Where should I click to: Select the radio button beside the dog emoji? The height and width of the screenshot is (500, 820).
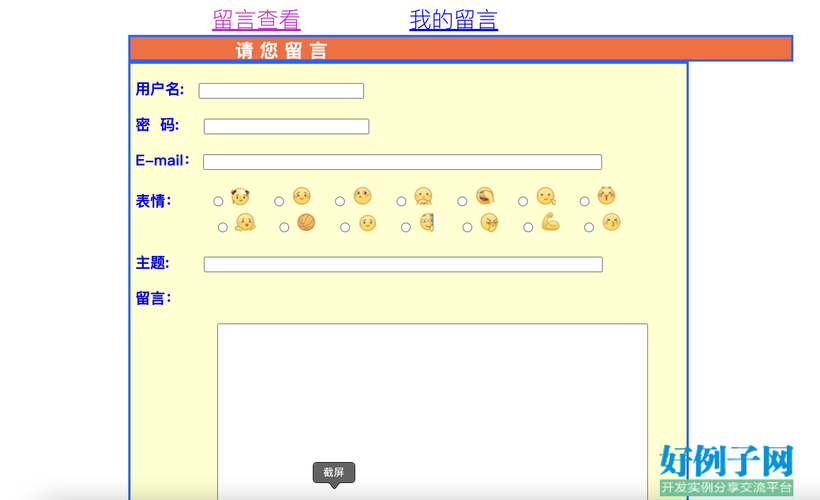[x=218, y=202]
